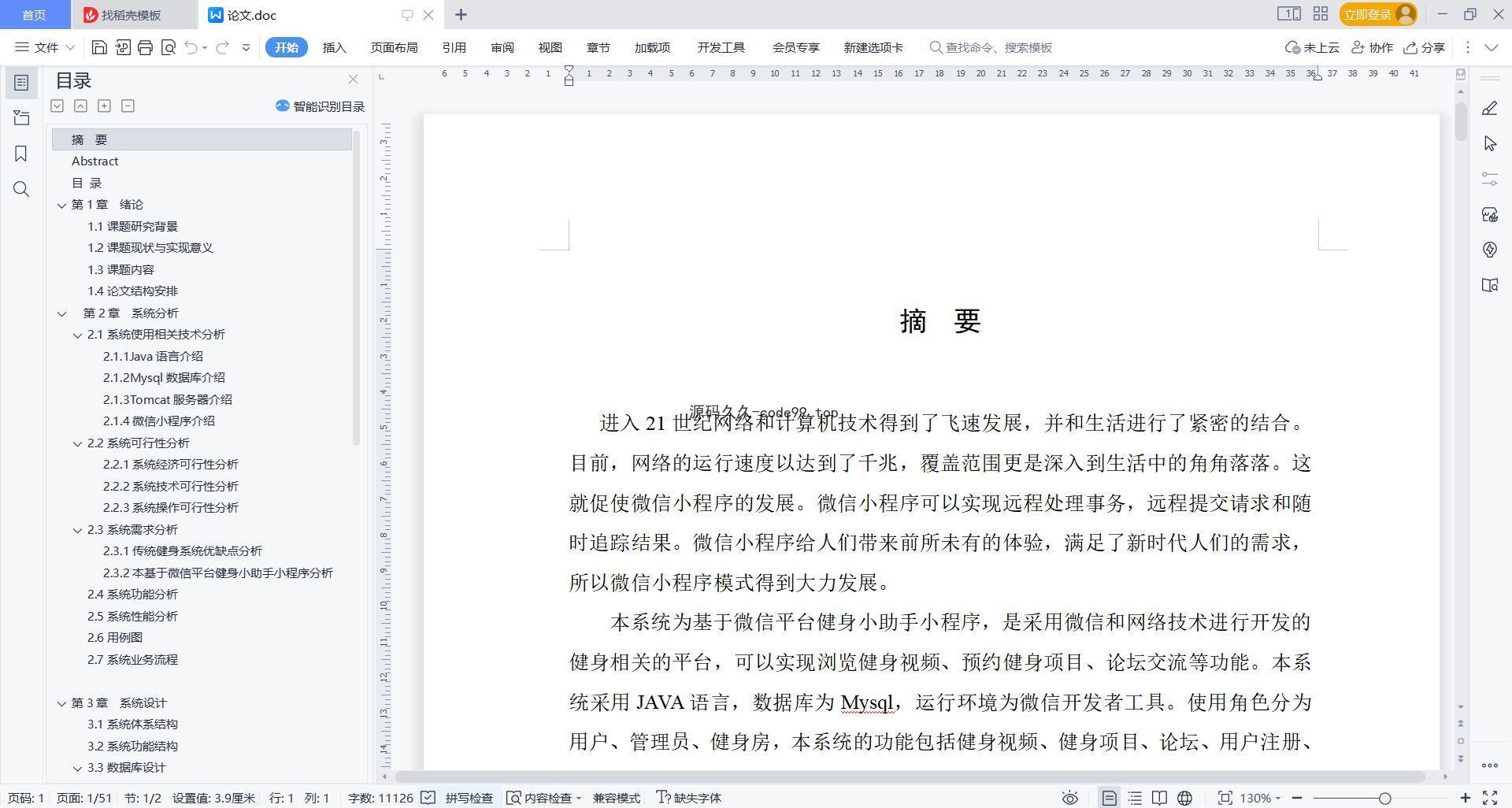Click the Save icon in the toolbar
This screenshot has height=808, width=1512.
pyautogui.click(x=99, y=47)
